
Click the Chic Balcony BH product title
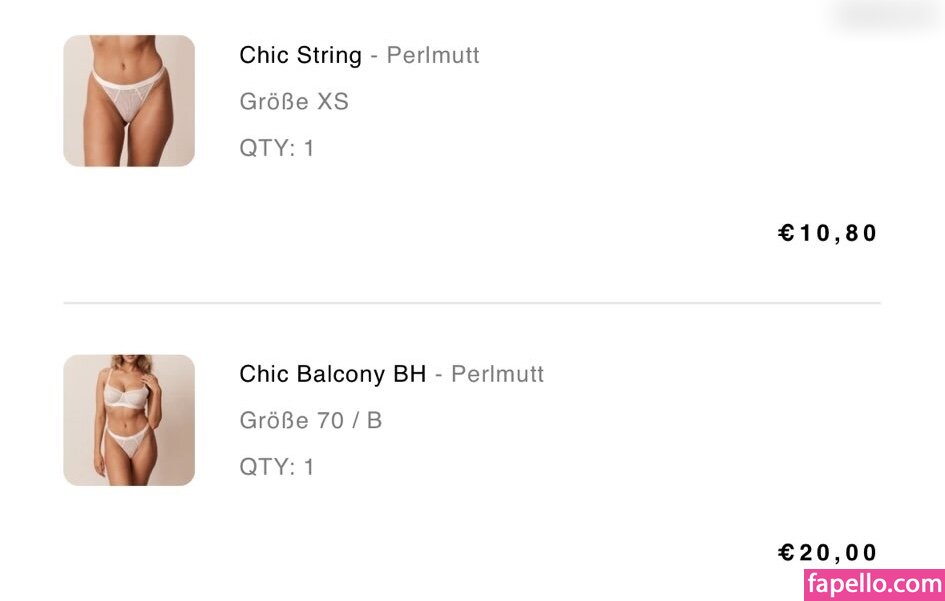(x=332, y=374)
